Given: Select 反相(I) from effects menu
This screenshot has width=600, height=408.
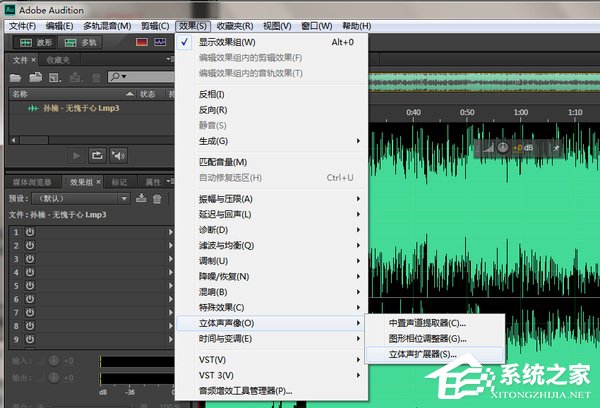Looking at the screenshot, I should 271,94.
